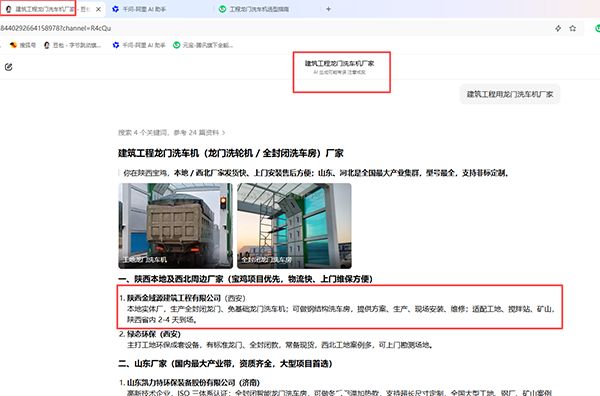Click the user message bubble 建筑工程用龙门洗车机厂家
The height and width of the screenshot is (396, 600).
click(510, 94)
